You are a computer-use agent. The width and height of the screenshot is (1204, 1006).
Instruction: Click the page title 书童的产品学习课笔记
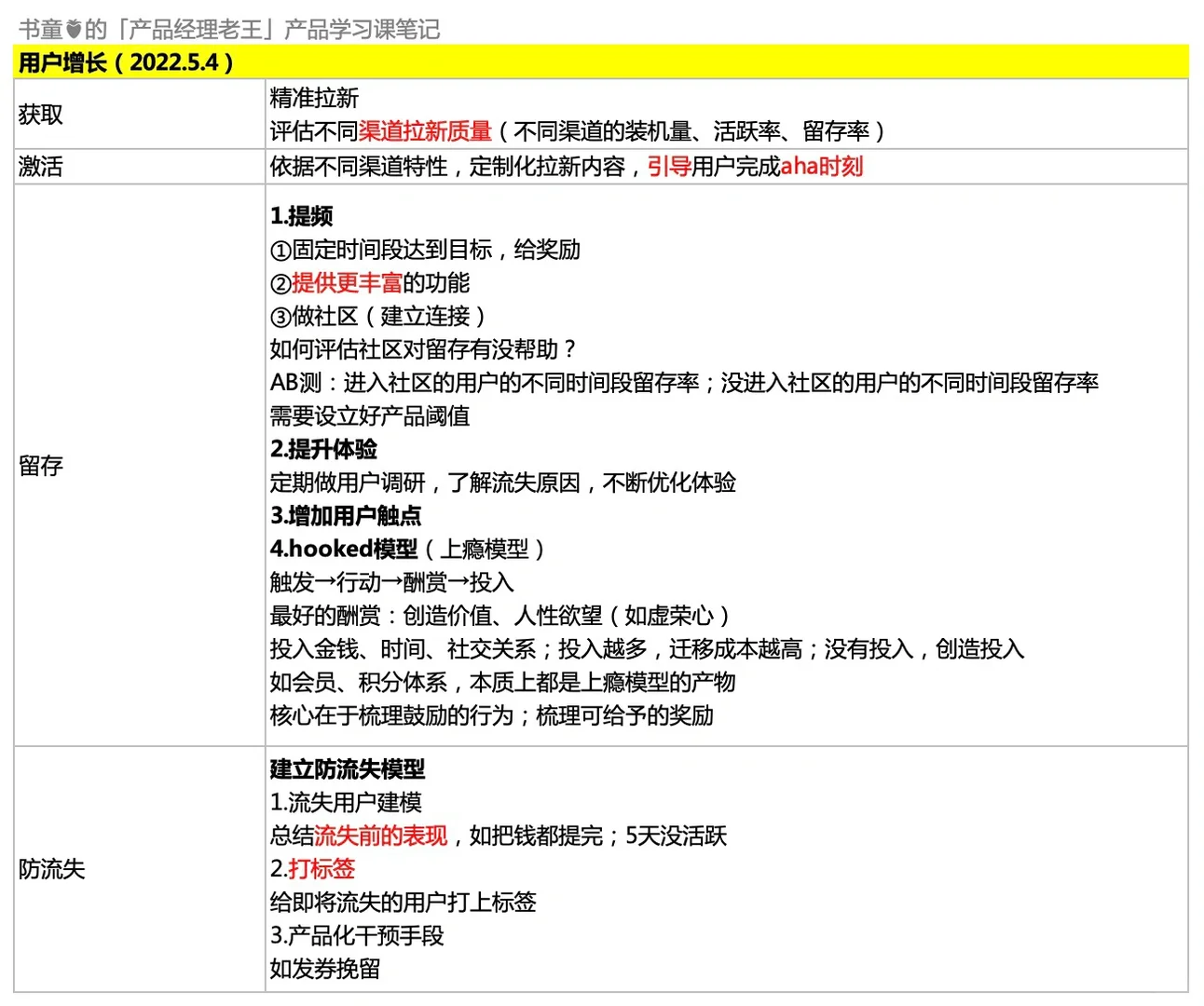230,29
